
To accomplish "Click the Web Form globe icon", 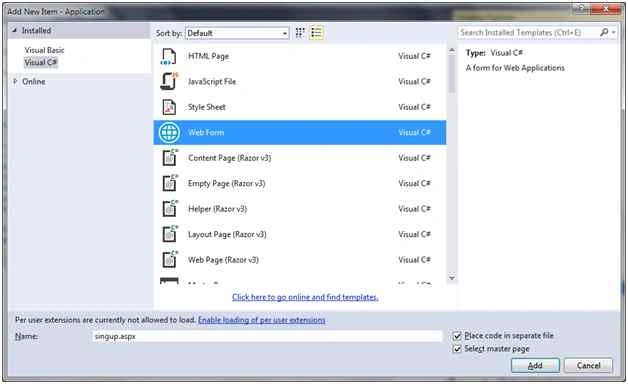I will pos(169,133).
